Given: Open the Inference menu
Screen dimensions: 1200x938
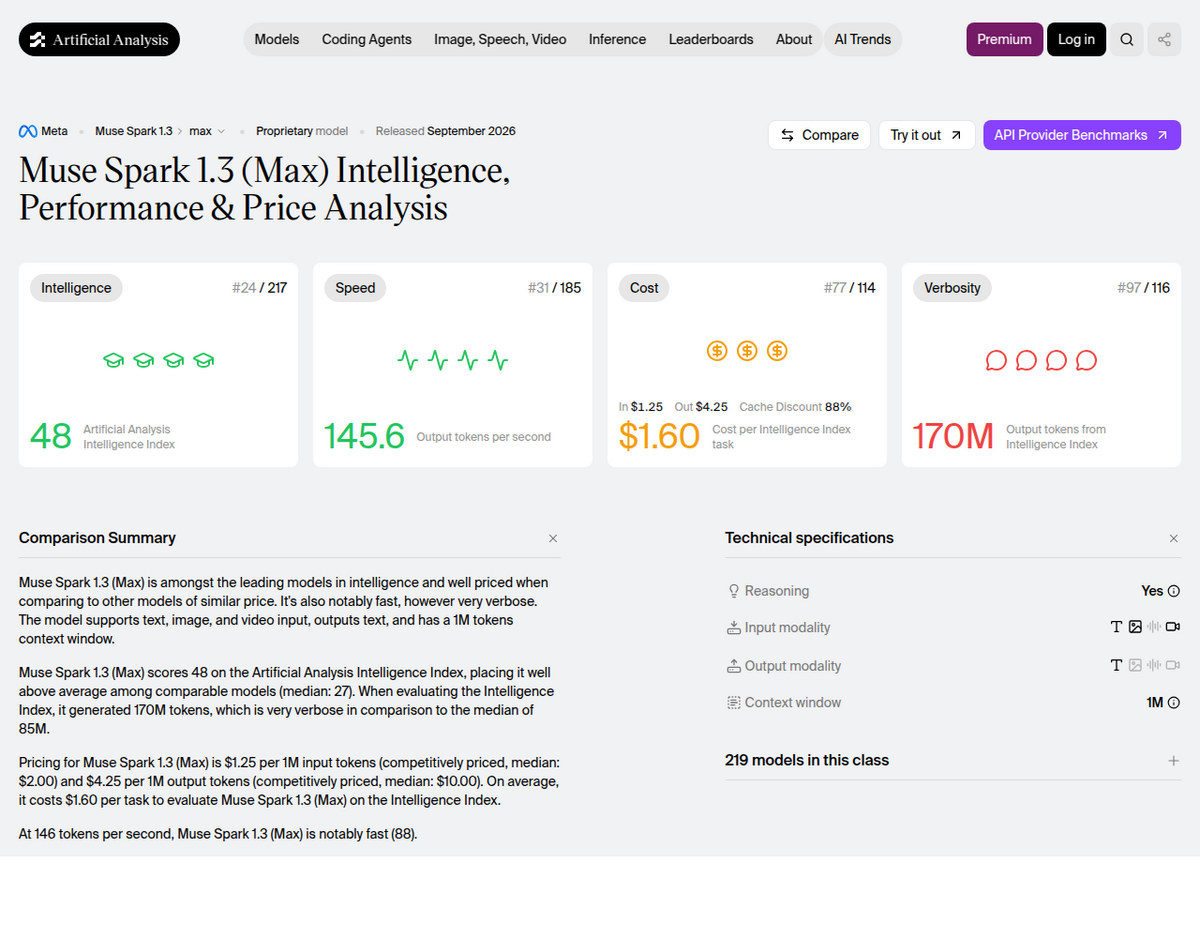Looking at the screenshot, I should click(x=617, y=39).
